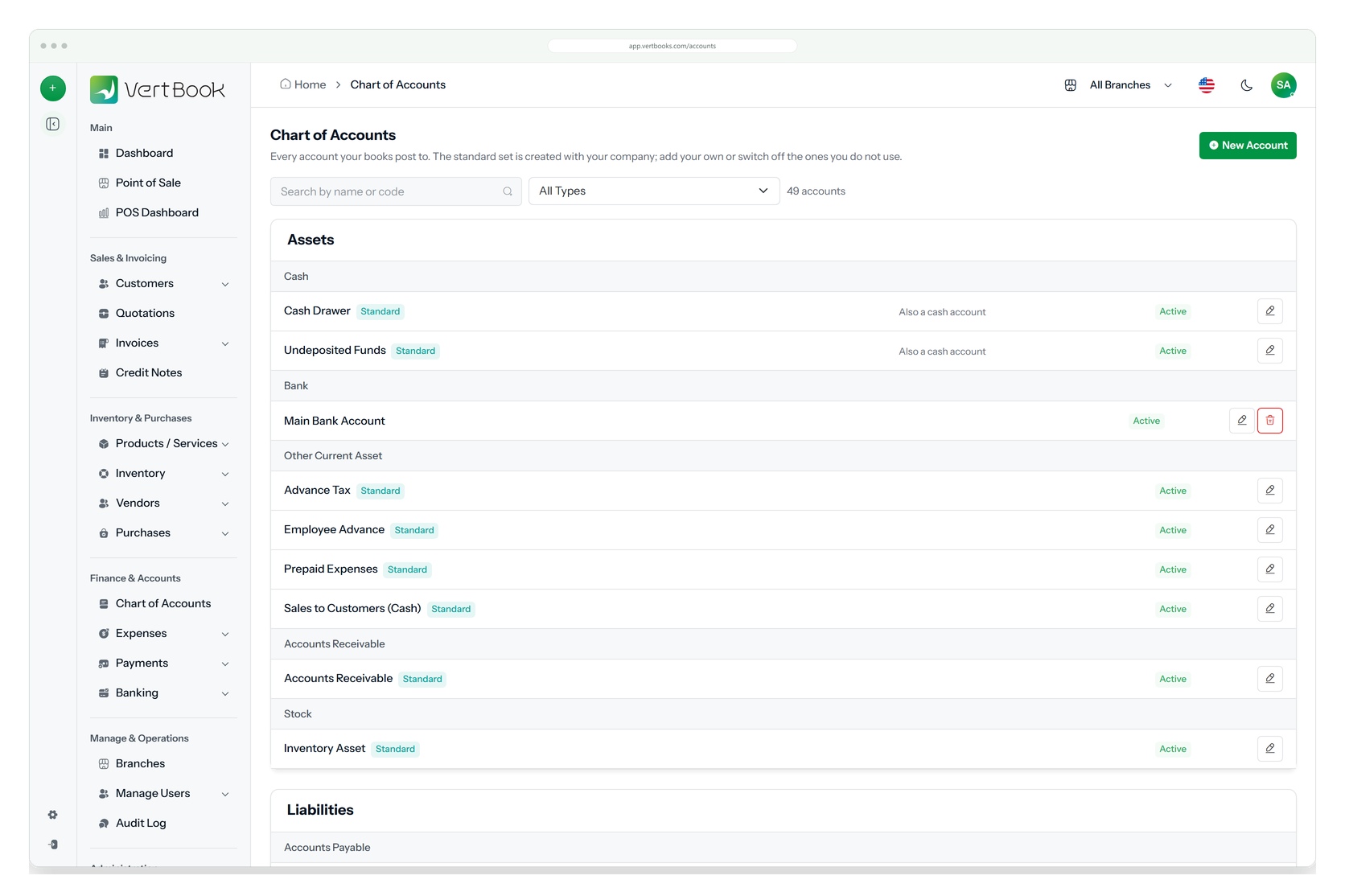Click the Employee Advance account name
The height and width of the screenshot is (896, 1345).
click(x=334, y=529)
